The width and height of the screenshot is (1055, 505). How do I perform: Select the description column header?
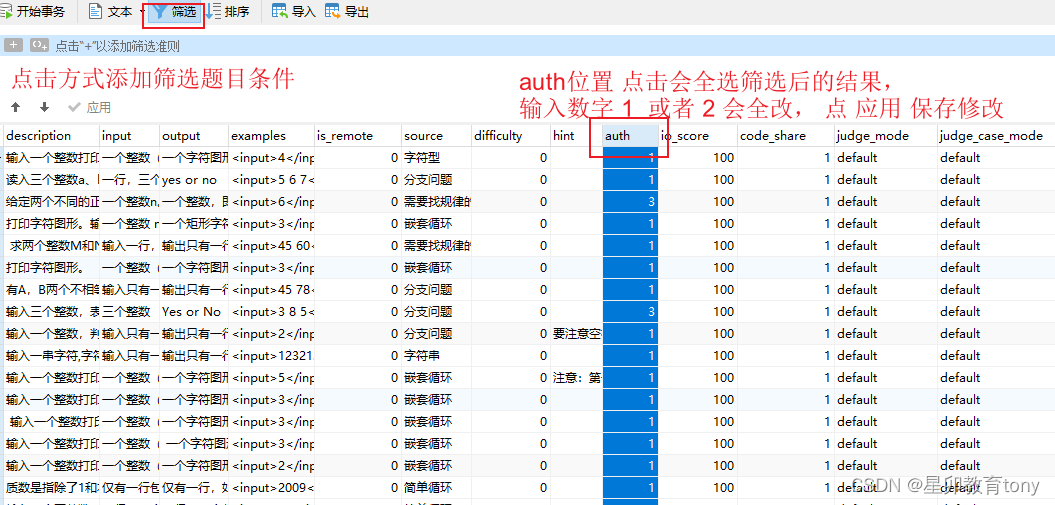pos(51,136)
